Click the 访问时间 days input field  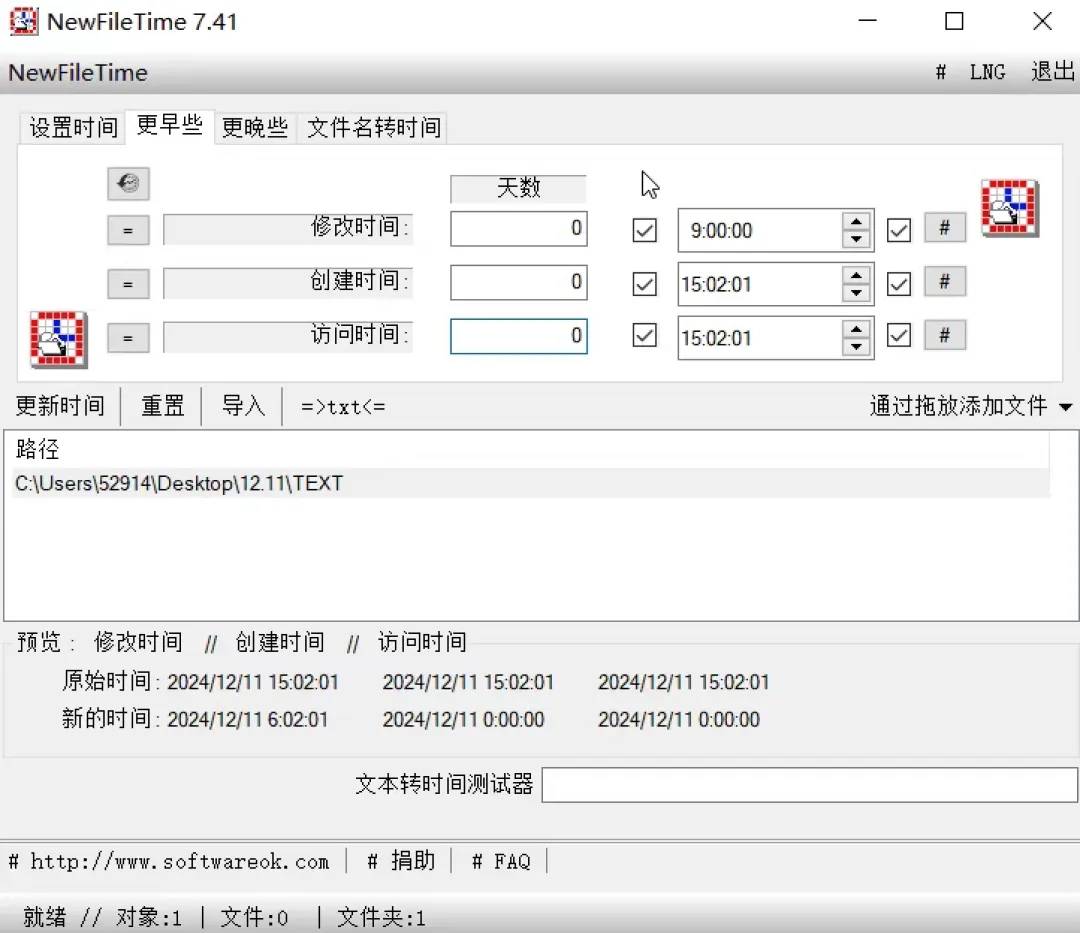[x=519, y=336]
